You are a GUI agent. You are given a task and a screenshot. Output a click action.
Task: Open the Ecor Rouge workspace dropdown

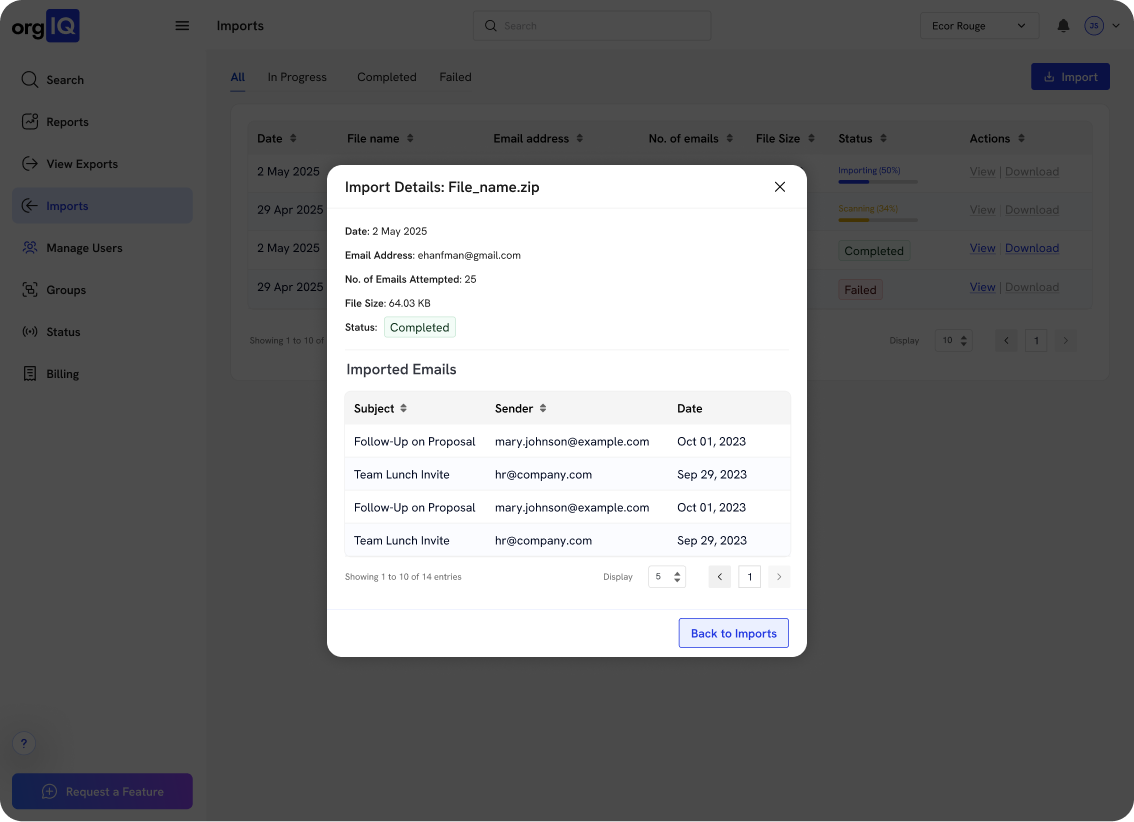979,25
